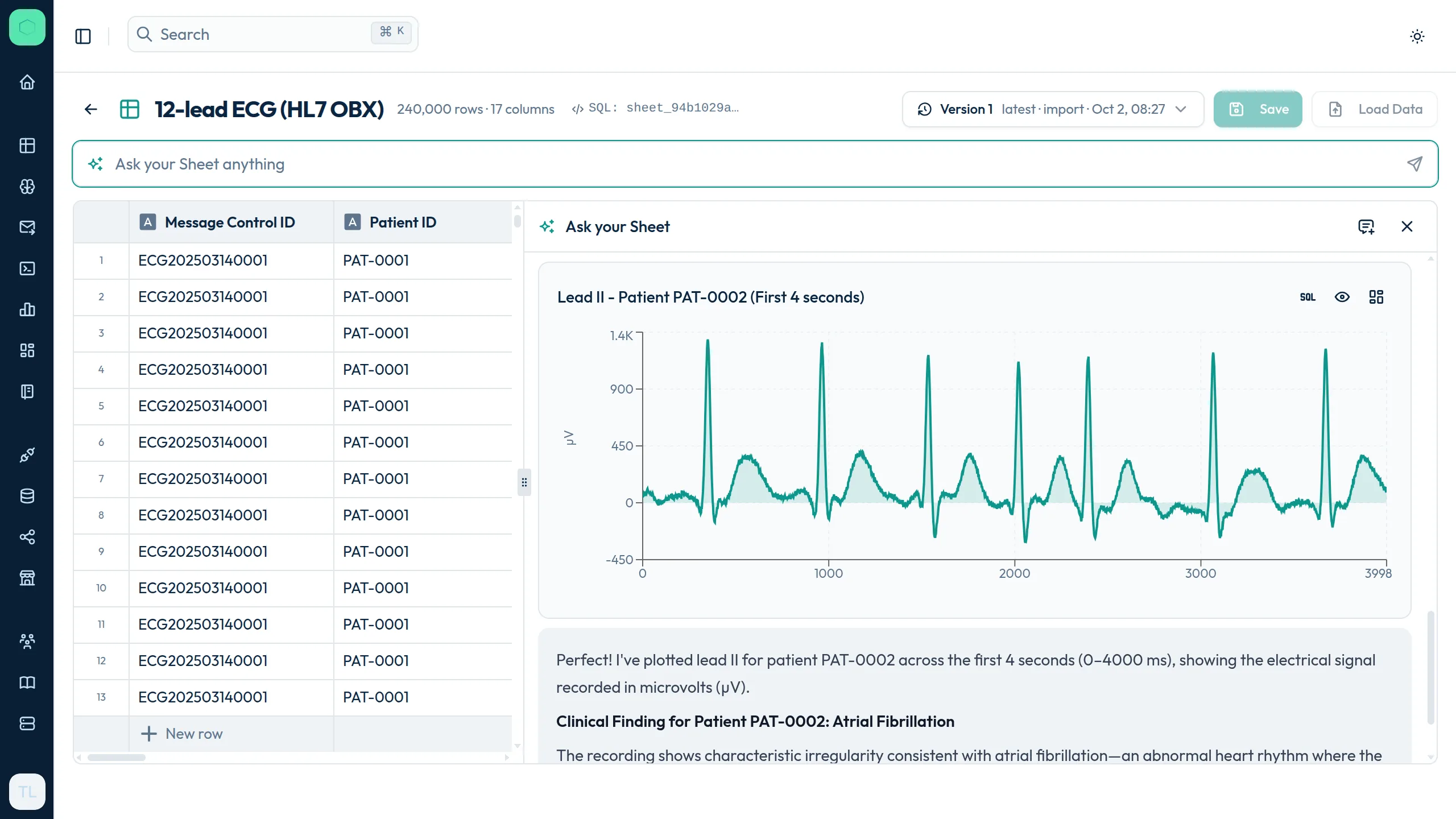Click the chat panel vertical scrollbar
This screenshot has width=1456, height=819.
pos(1430,668)
